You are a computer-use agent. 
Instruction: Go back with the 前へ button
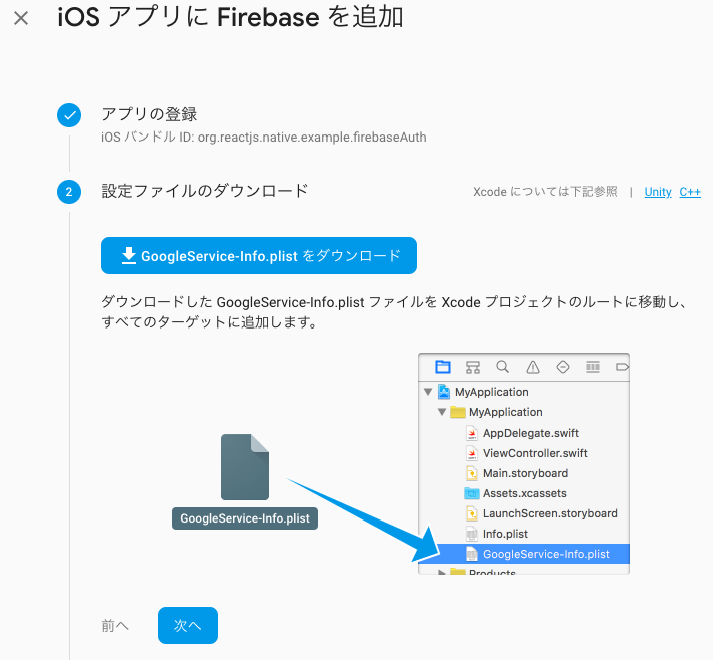coord(115,625)
